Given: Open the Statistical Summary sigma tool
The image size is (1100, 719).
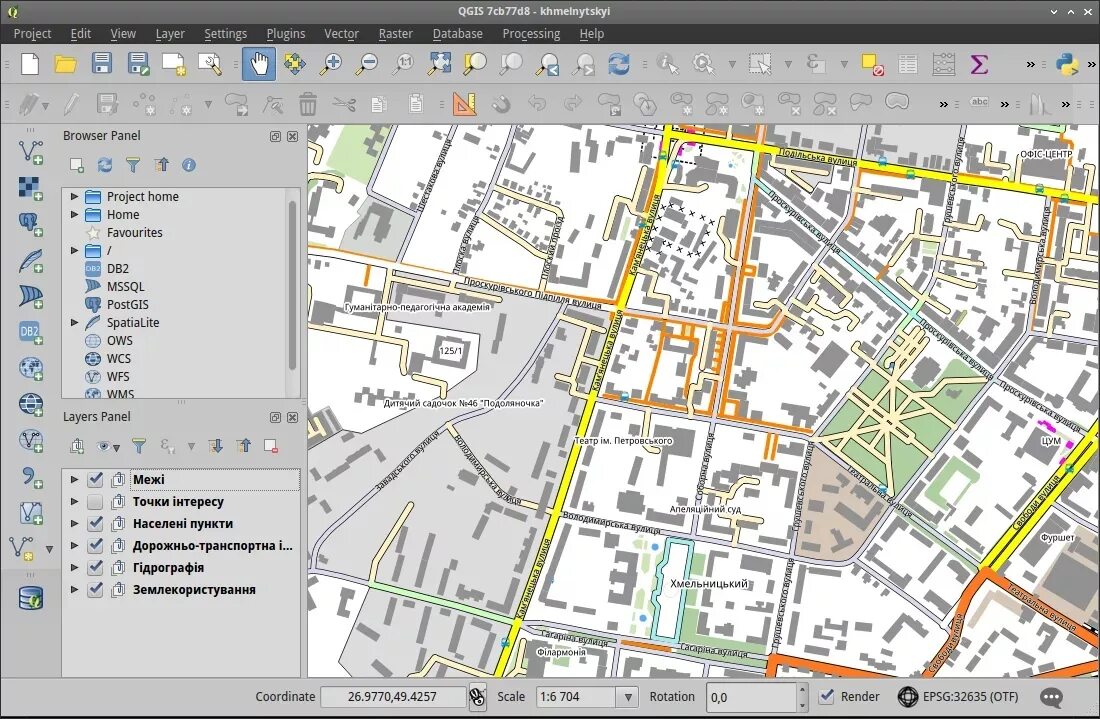Looking at the screenshot, I should 979,64.
